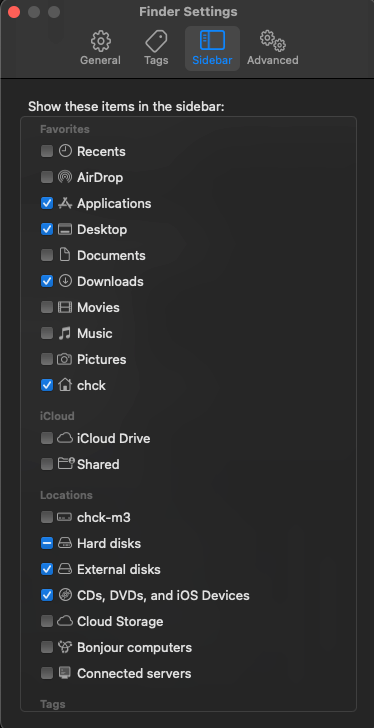Click the AirDrop radar icon
Screen dimensions: 374x728
pyautogui.click(x=65, y=177)
